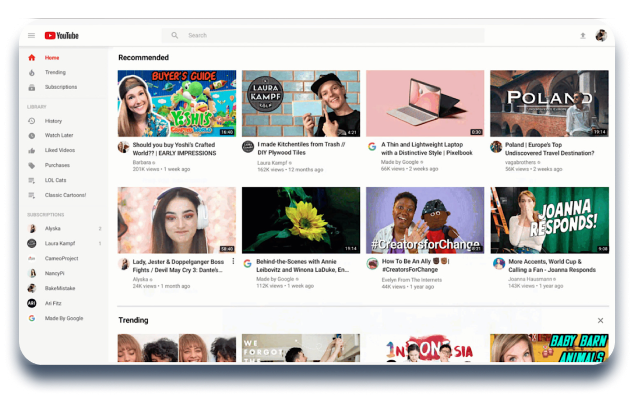The height and width of the screenshot is (395, 634).
Task: Click Barbara channel name under Yoshi video
Action: [x=142, y=162]
